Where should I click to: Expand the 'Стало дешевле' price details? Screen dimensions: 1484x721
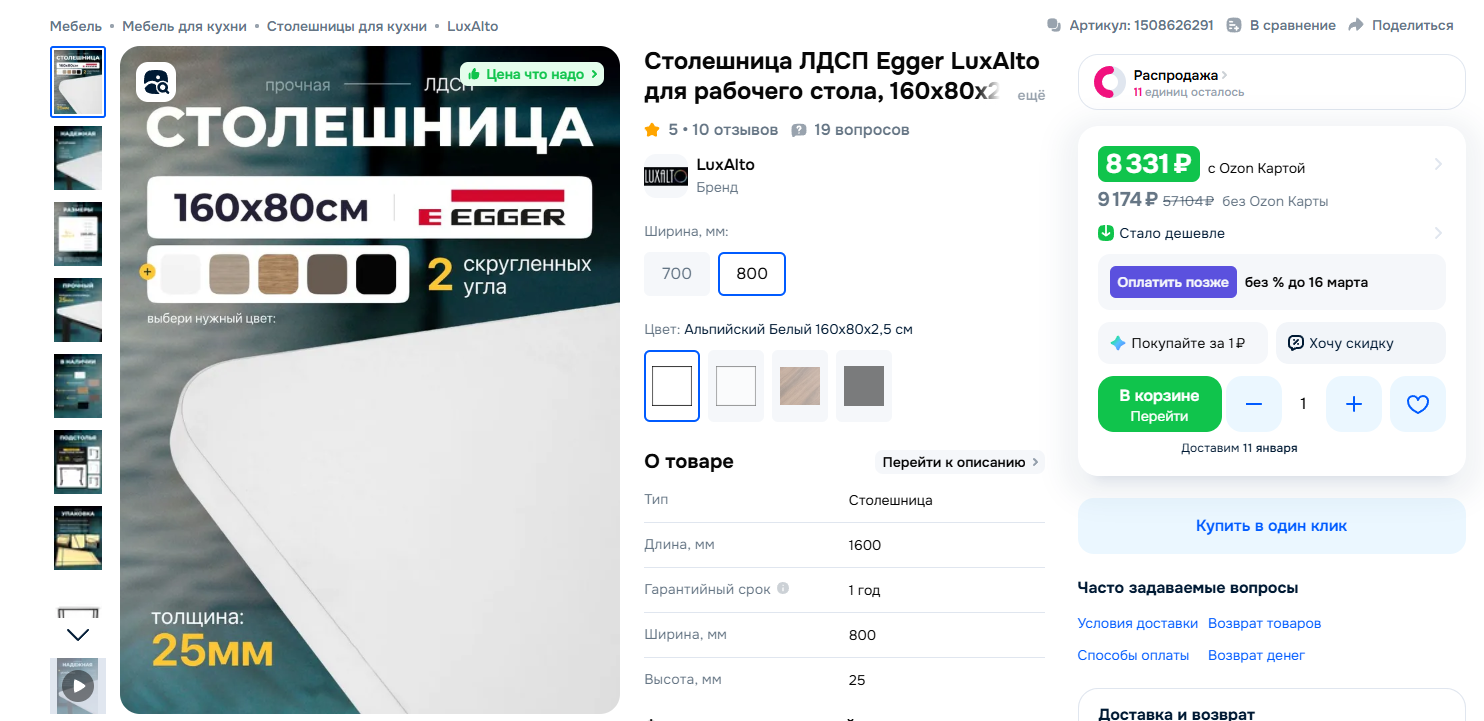click(1272, 233)
